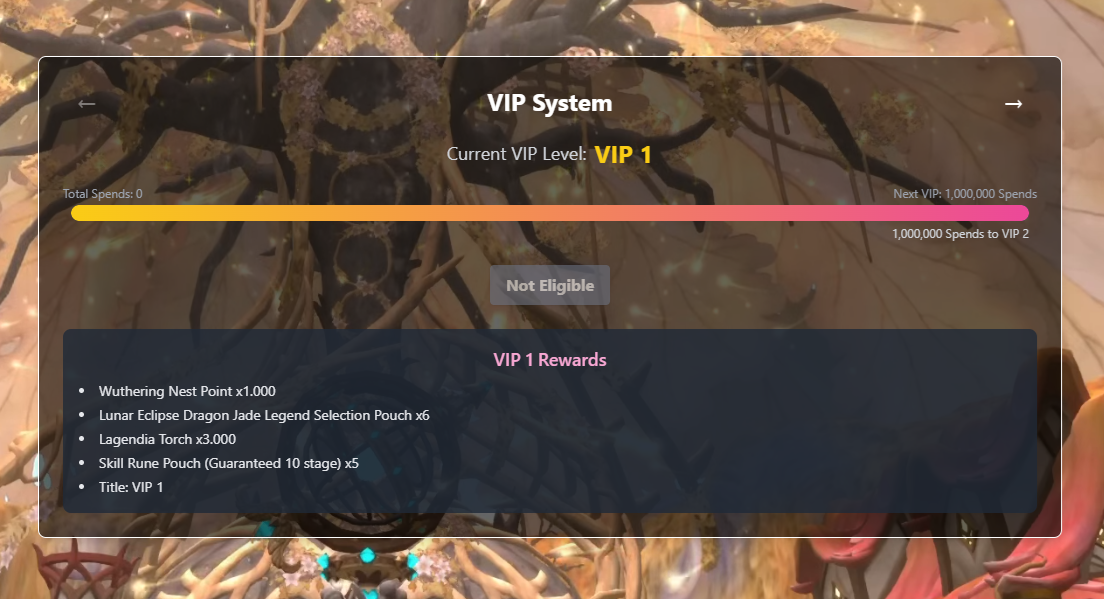
Task: Click the Total Spends: 0 label
Action: tap(102, 194)
